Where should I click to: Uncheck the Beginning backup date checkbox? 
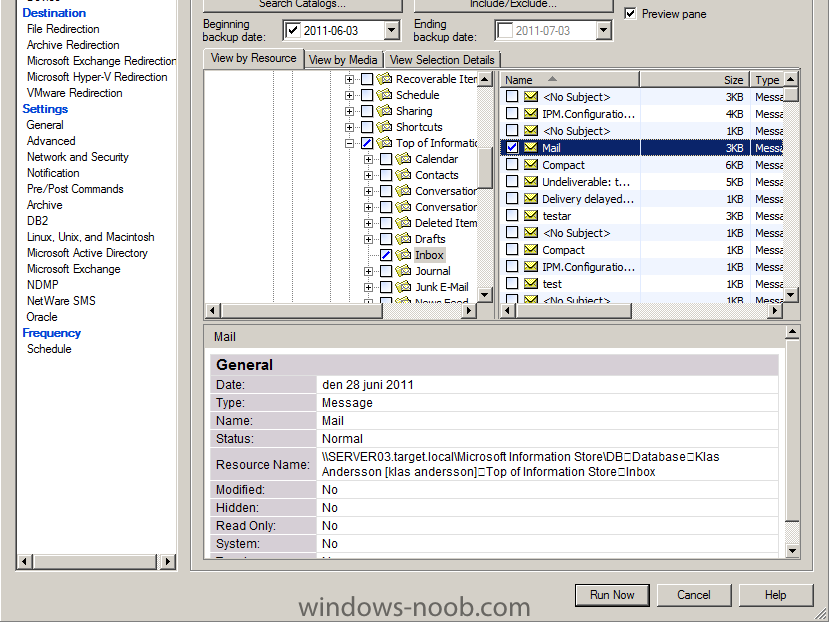click(x=293, y=31)
